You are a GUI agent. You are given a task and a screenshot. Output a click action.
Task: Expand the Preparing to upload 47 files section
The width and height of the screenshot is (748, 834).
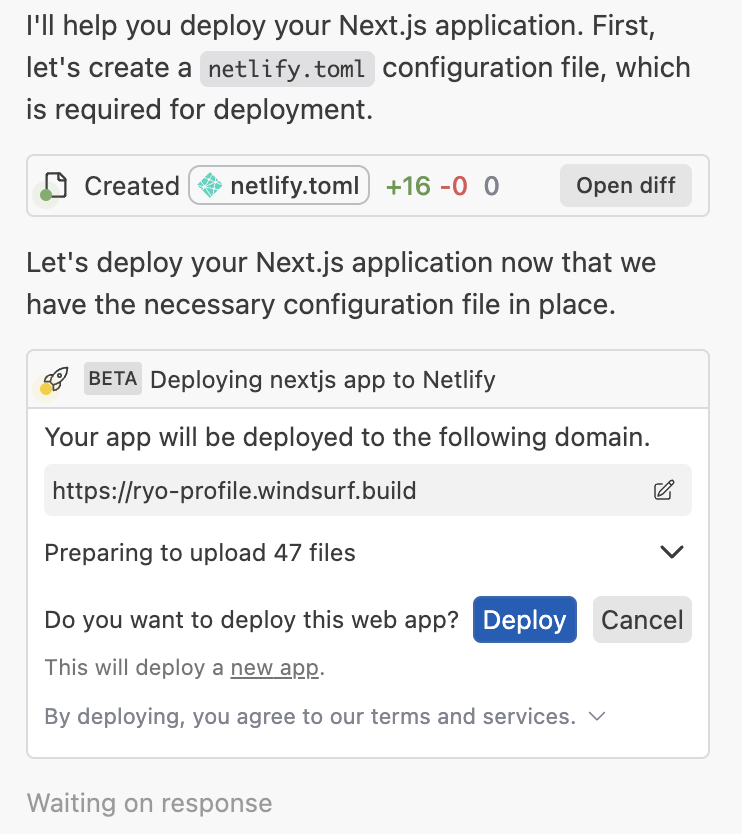point(671,552)
